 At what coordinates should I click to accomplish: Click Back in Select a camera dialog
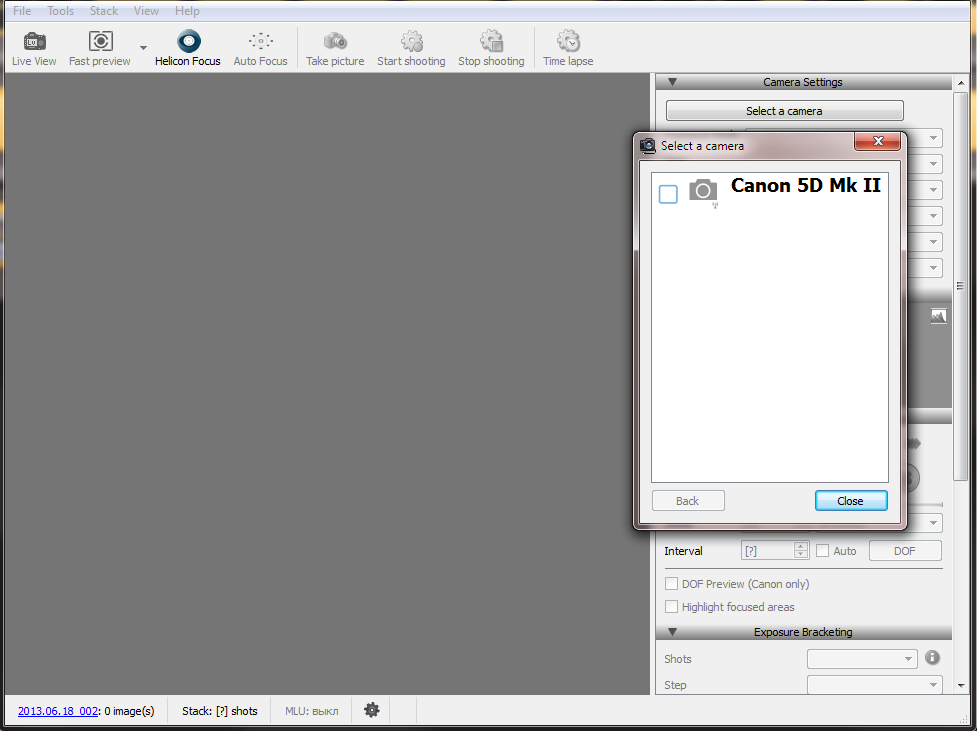pos(688,500)
